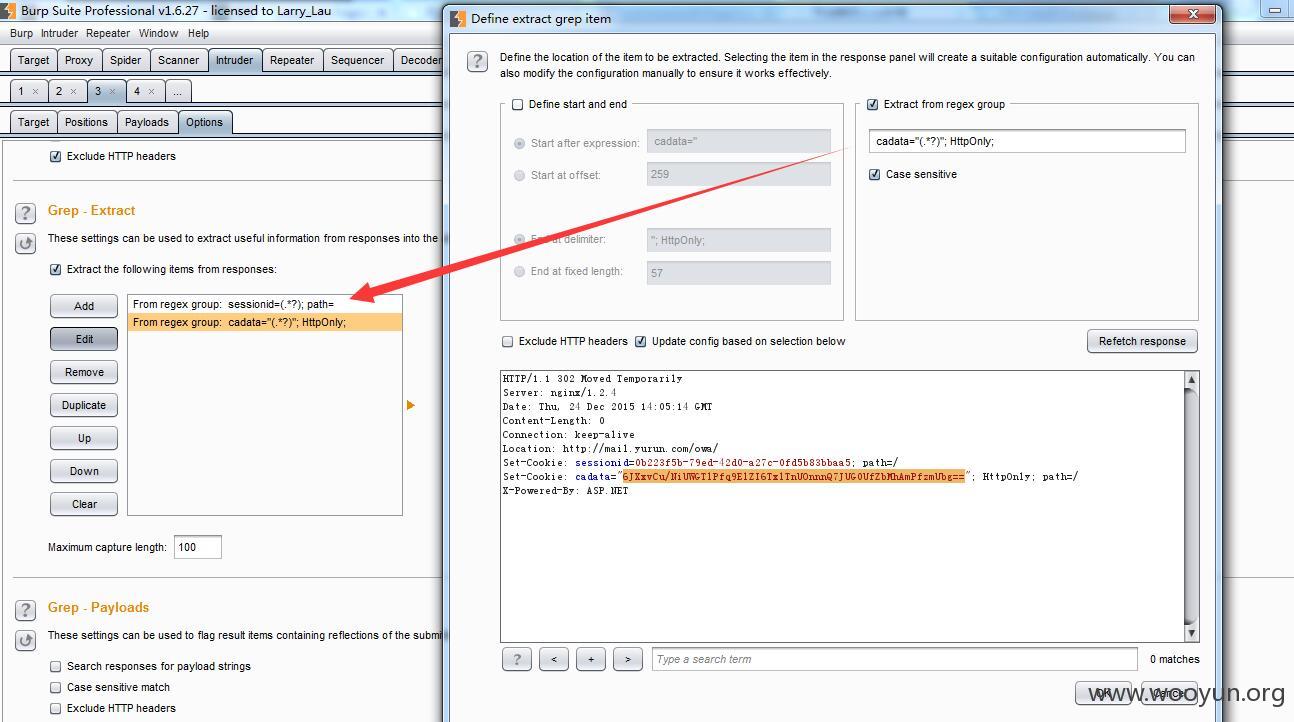Switch to the main Target tab

coord(33,60)
